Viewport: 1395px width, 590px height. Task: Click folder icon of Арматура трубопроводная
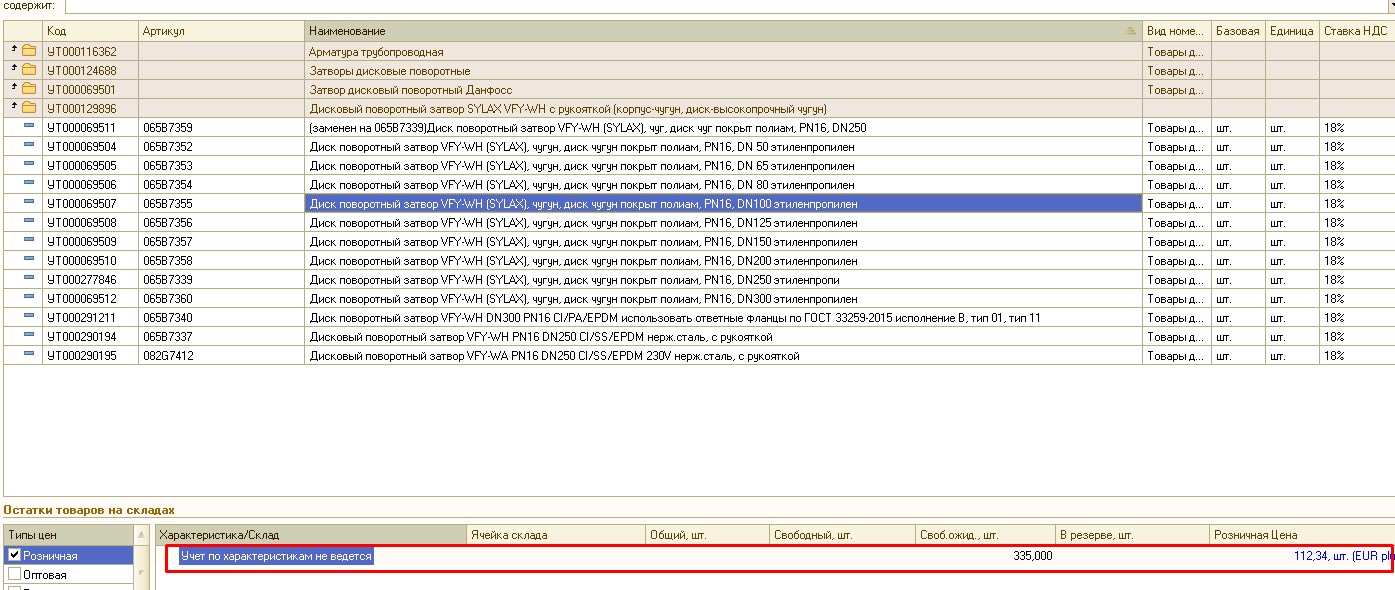(x=29, y=51)
